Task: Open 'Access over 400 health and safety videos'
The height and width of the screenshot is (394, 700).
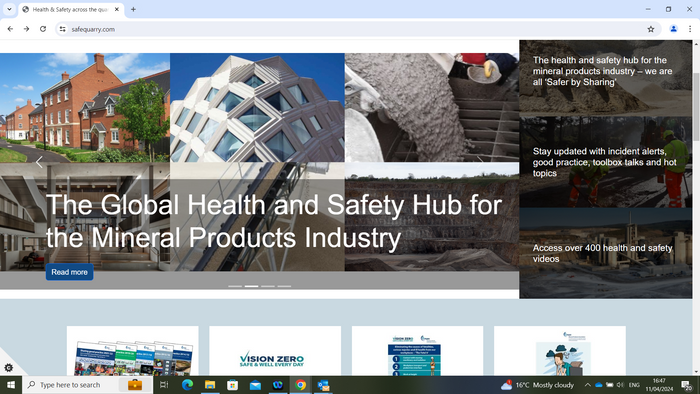Action: 605,253
